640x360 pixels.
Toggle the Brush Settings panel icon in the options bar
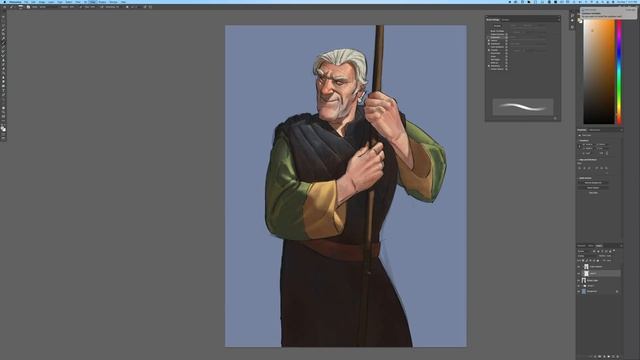[x=28, y=7]
